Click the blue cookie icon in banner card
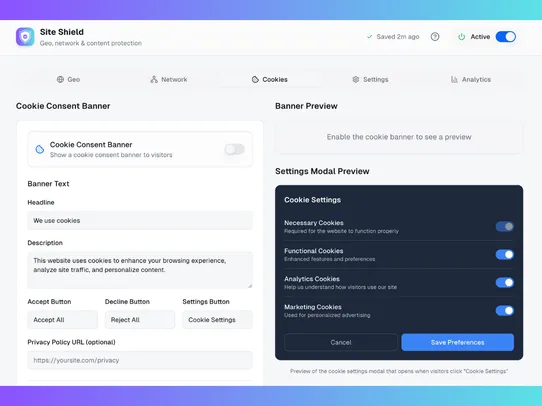This screenshot has width=542, height=406. tap(40, 149)
